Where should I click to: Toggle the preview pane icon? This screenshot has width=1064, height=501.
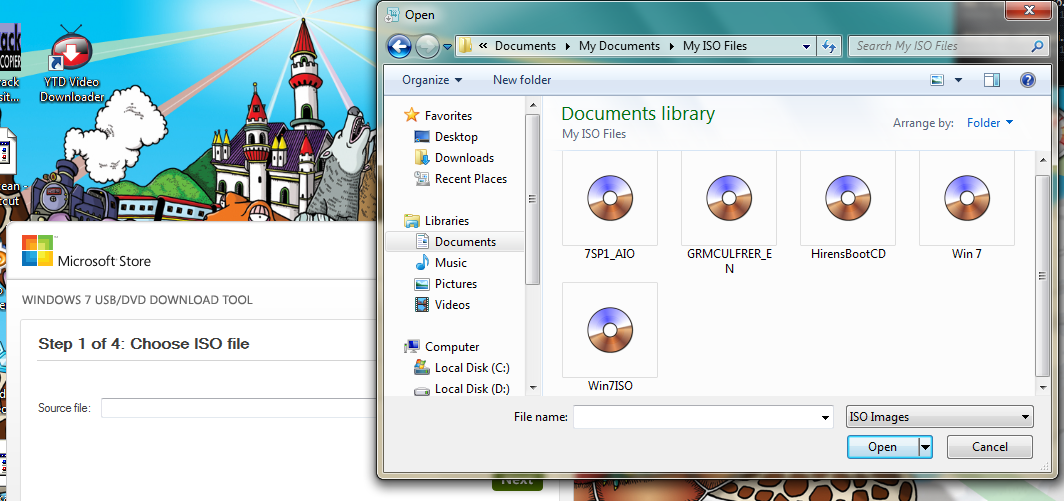pos(991,80)
